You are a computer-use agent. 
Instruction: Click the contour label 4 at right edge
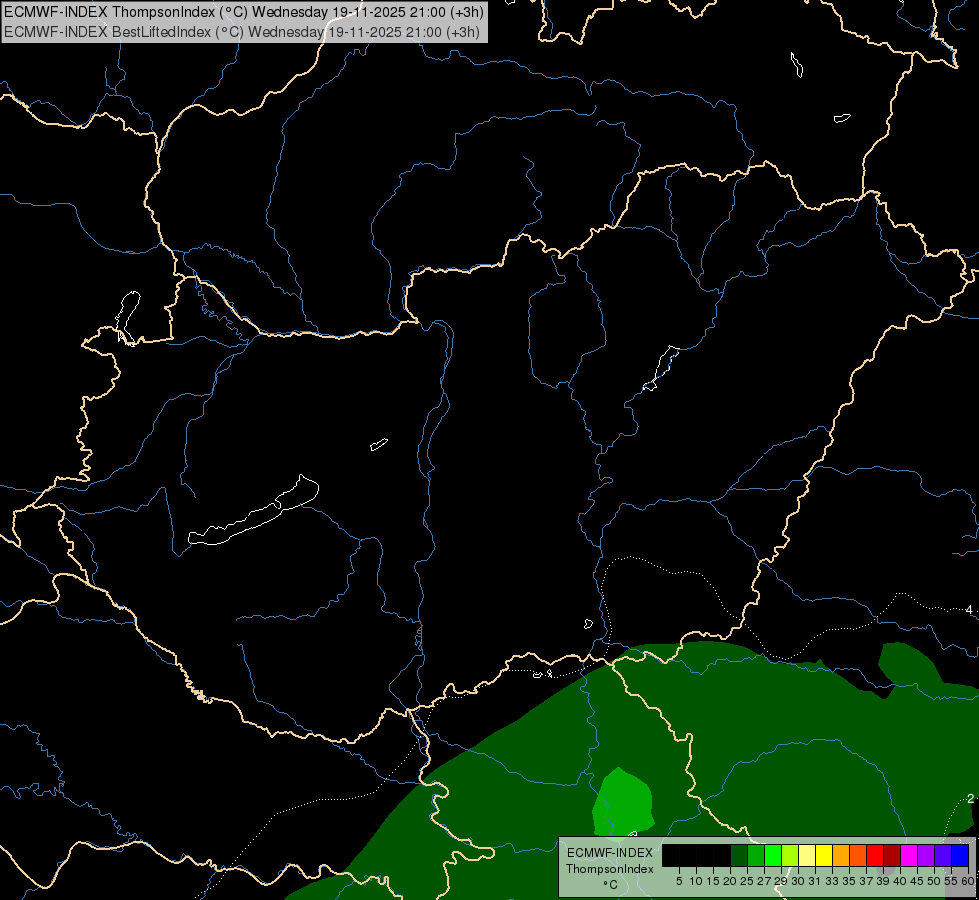pyautogui.click(x=969, y=610)
